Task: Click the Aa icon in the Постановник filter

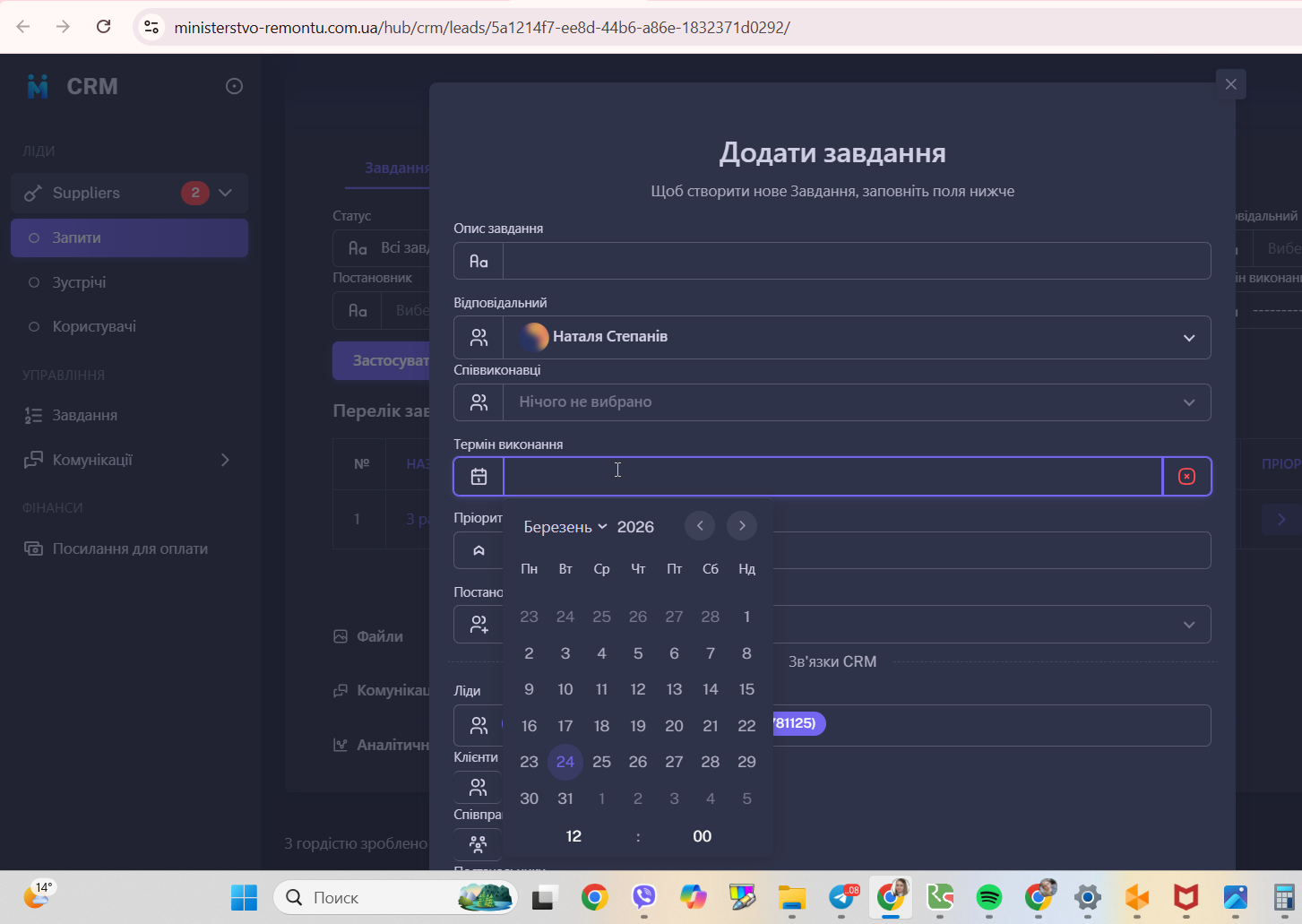Action: (358, 310)
